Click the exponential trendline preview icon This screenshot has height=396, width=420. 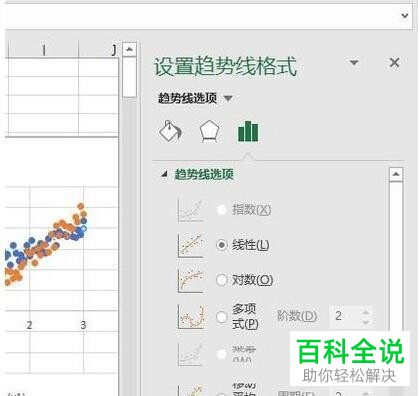point(191,210)
